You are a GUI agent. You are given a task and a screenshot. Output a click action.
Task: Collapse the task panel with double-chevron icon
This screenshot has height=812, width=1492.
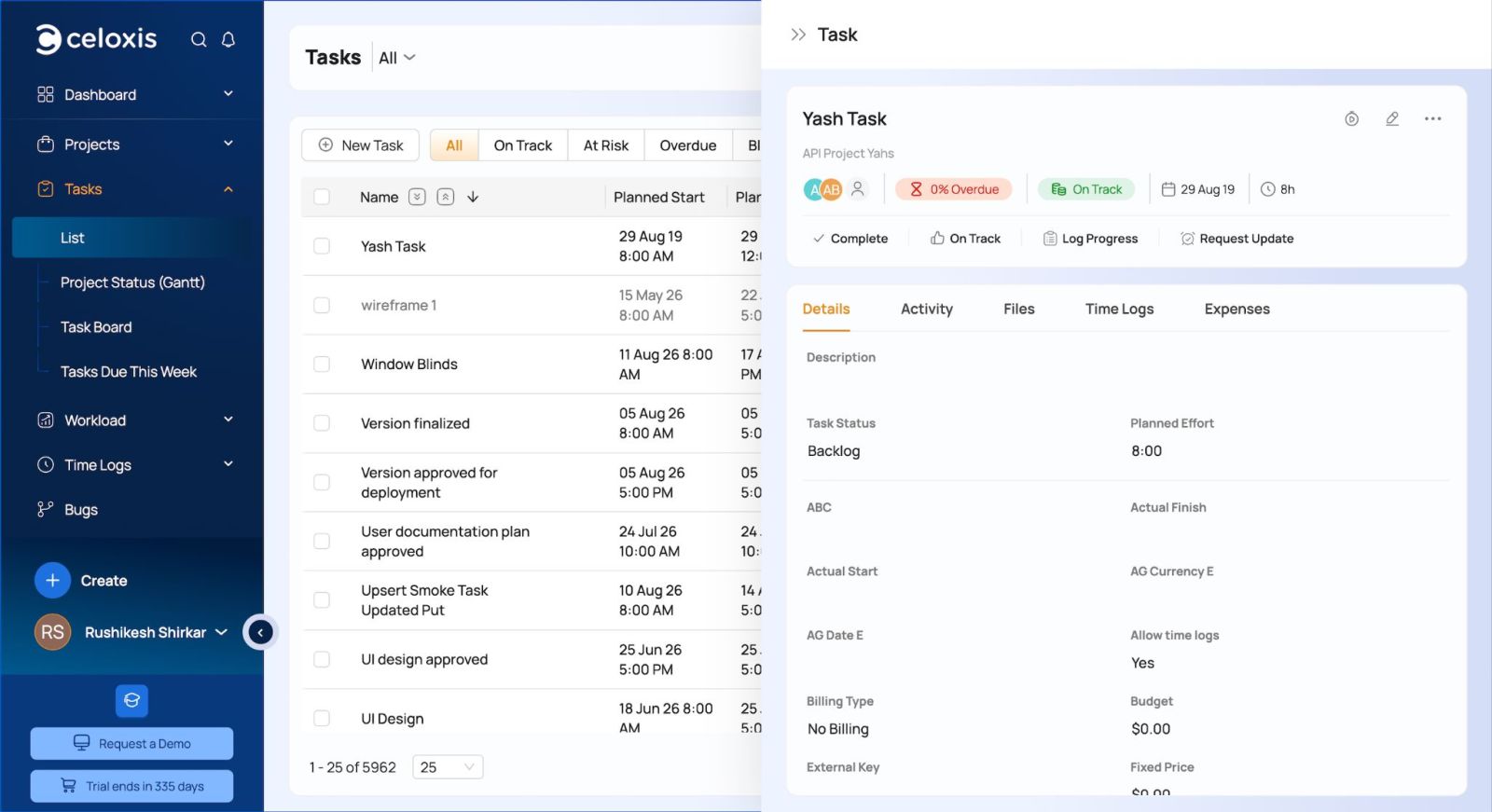798,34
